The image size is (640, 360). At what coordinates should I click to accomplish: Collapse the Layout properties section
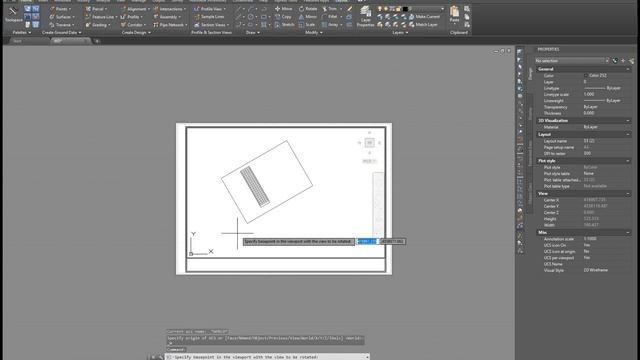point(628,134)
